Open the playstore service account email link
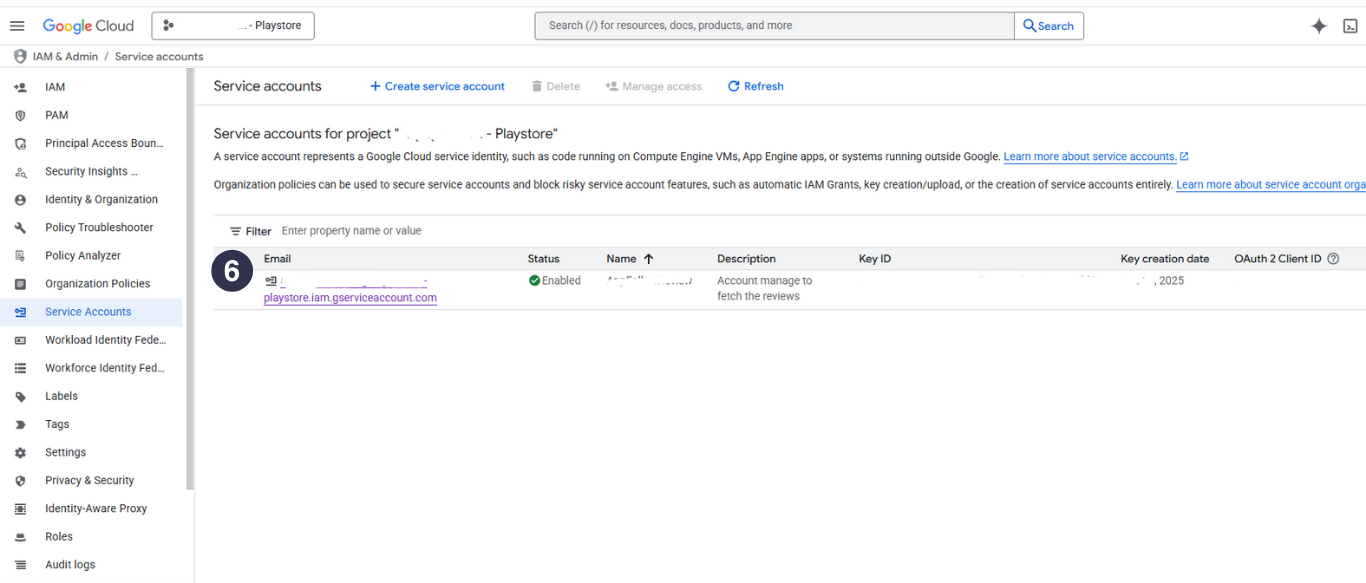 (350, 297)
